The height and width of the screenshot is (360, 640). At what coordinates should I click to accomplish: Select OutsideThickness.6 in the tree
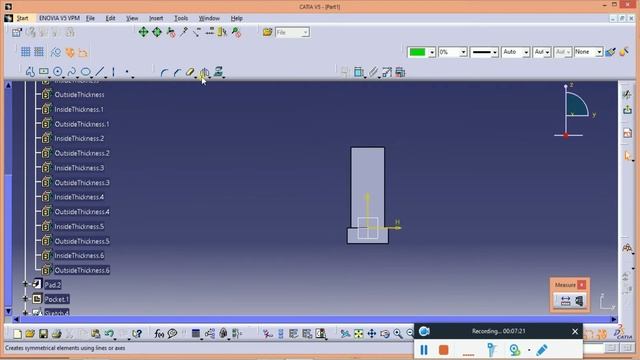(x=82, y=270)
